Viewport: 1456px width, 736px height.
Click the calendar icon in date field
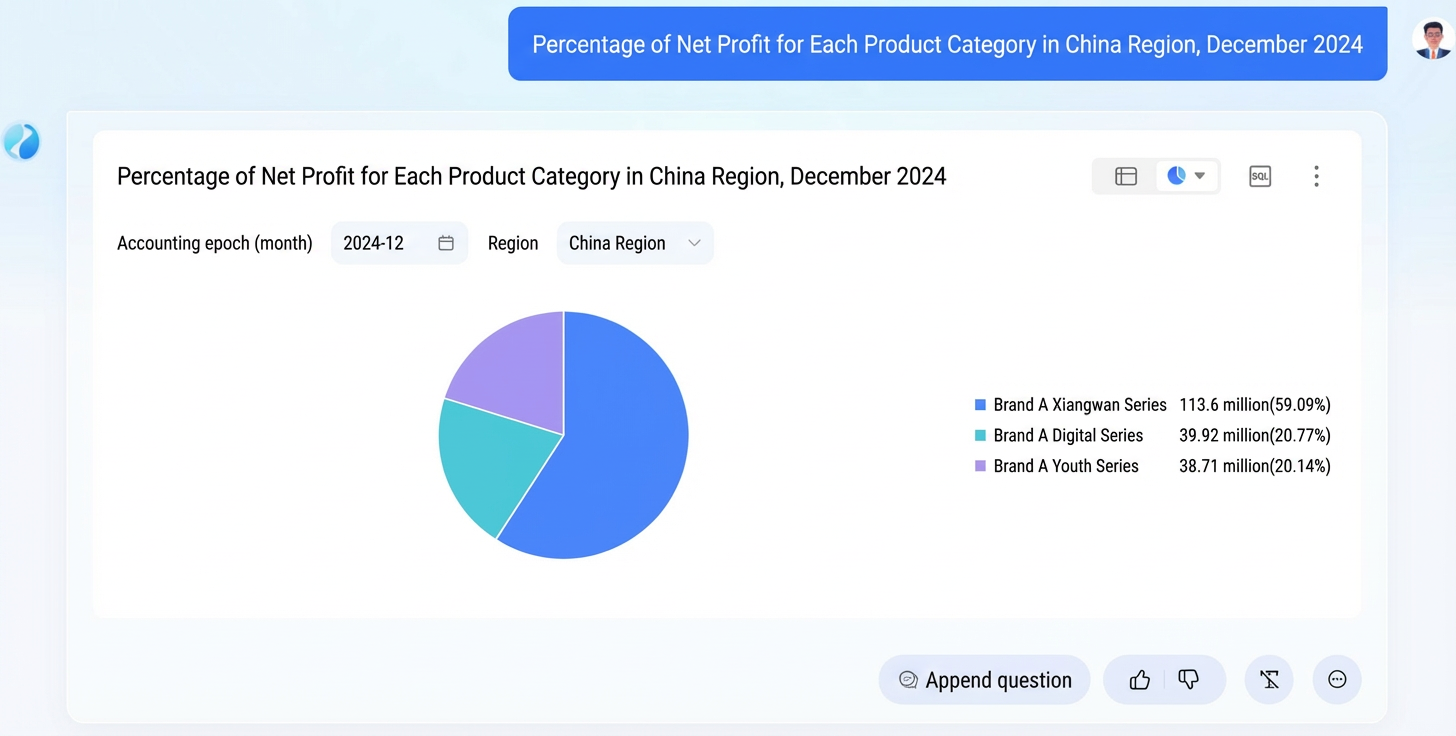[446, 243]
